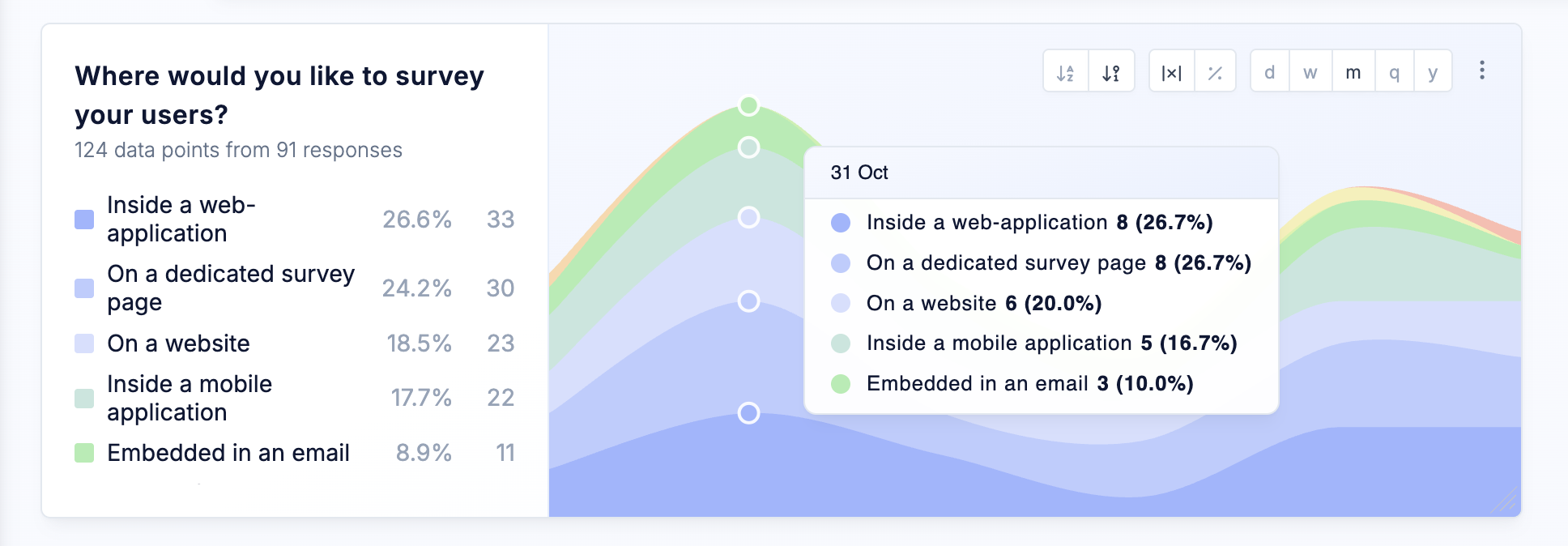Open the three-dot more options menu
The image size is (1568, 546).
pyautogui.click(x=1482, y=70)
